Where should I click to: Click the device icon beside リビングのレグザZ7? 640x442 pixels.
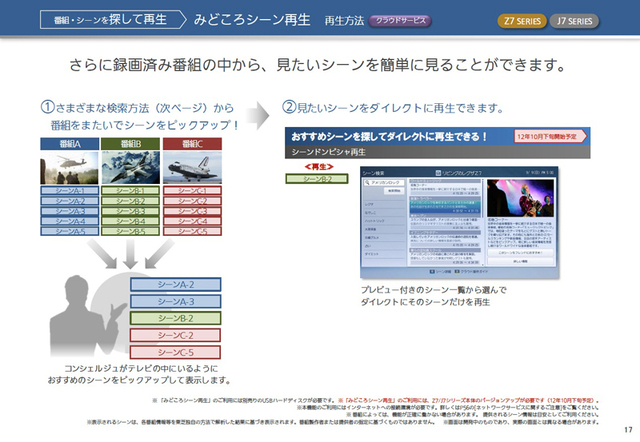pyautogui.click(x=438, y=173)
